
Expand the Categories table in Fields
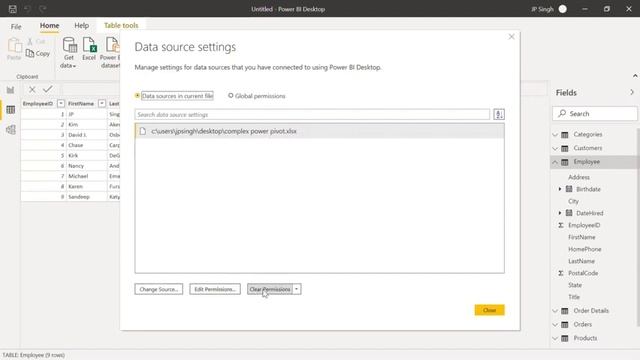pyautogui.click(x=555, y=135)
